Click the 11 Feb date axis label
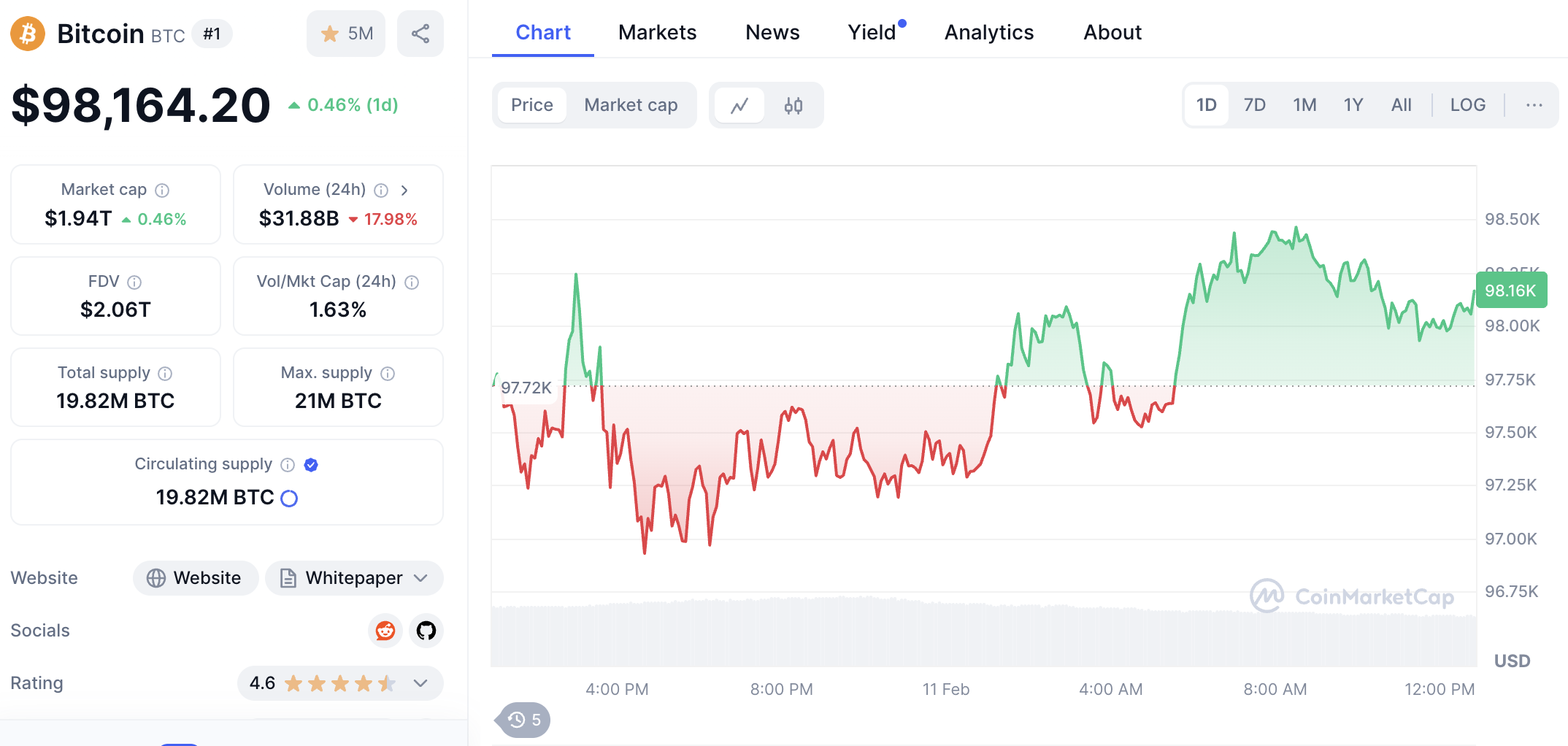The image size is (1568, 746). click(x=945, y=689)
